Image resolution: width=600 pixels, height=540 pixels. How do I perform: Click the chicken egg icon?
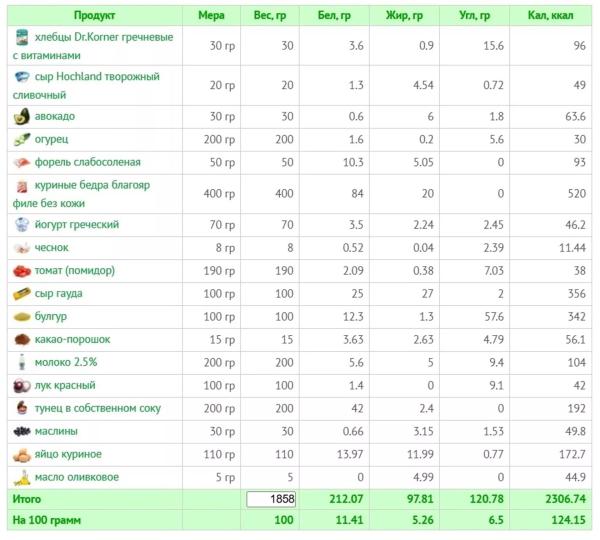(x=21, y=454)
